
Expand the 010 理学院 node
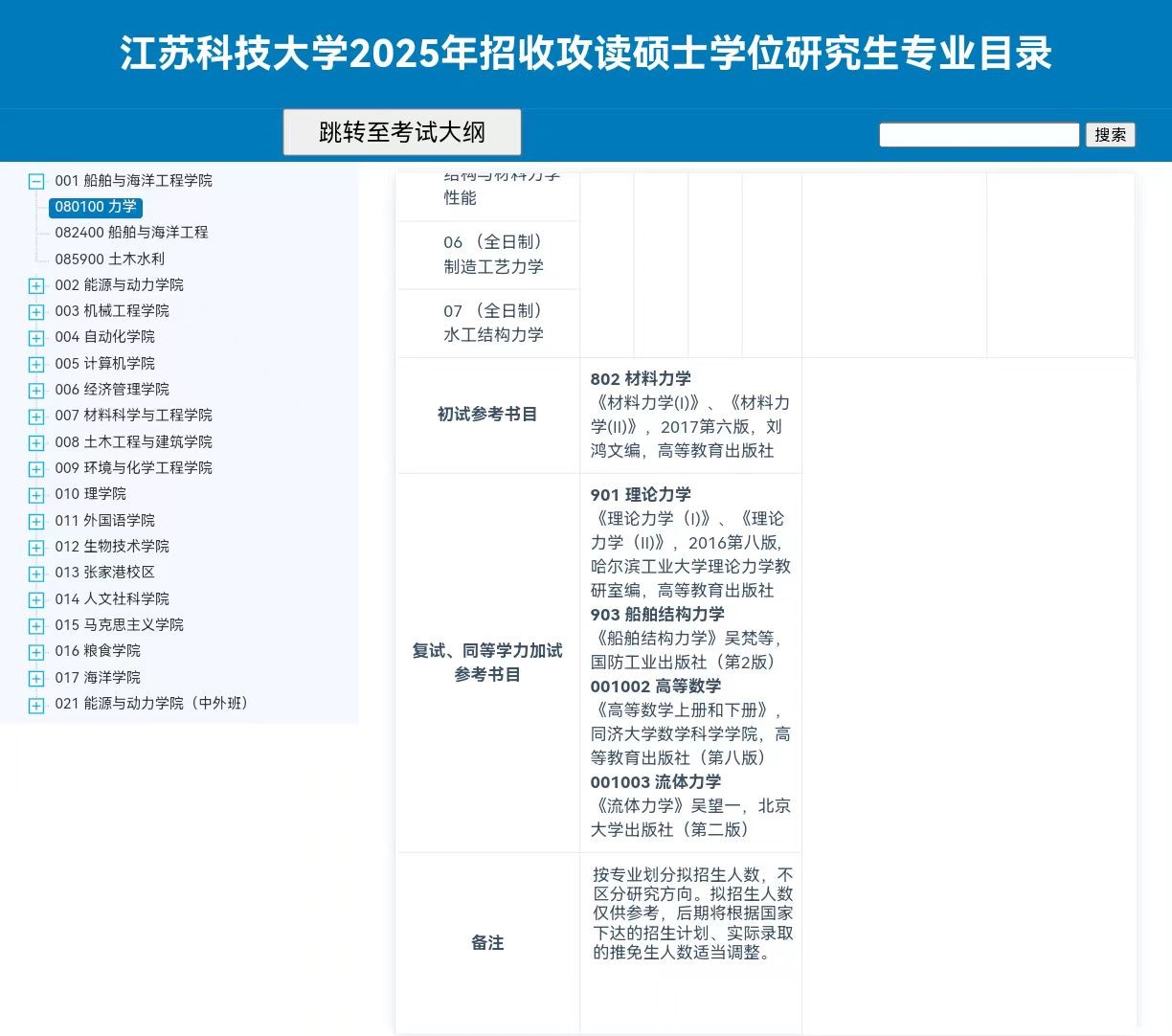click(x=36, y=494)
